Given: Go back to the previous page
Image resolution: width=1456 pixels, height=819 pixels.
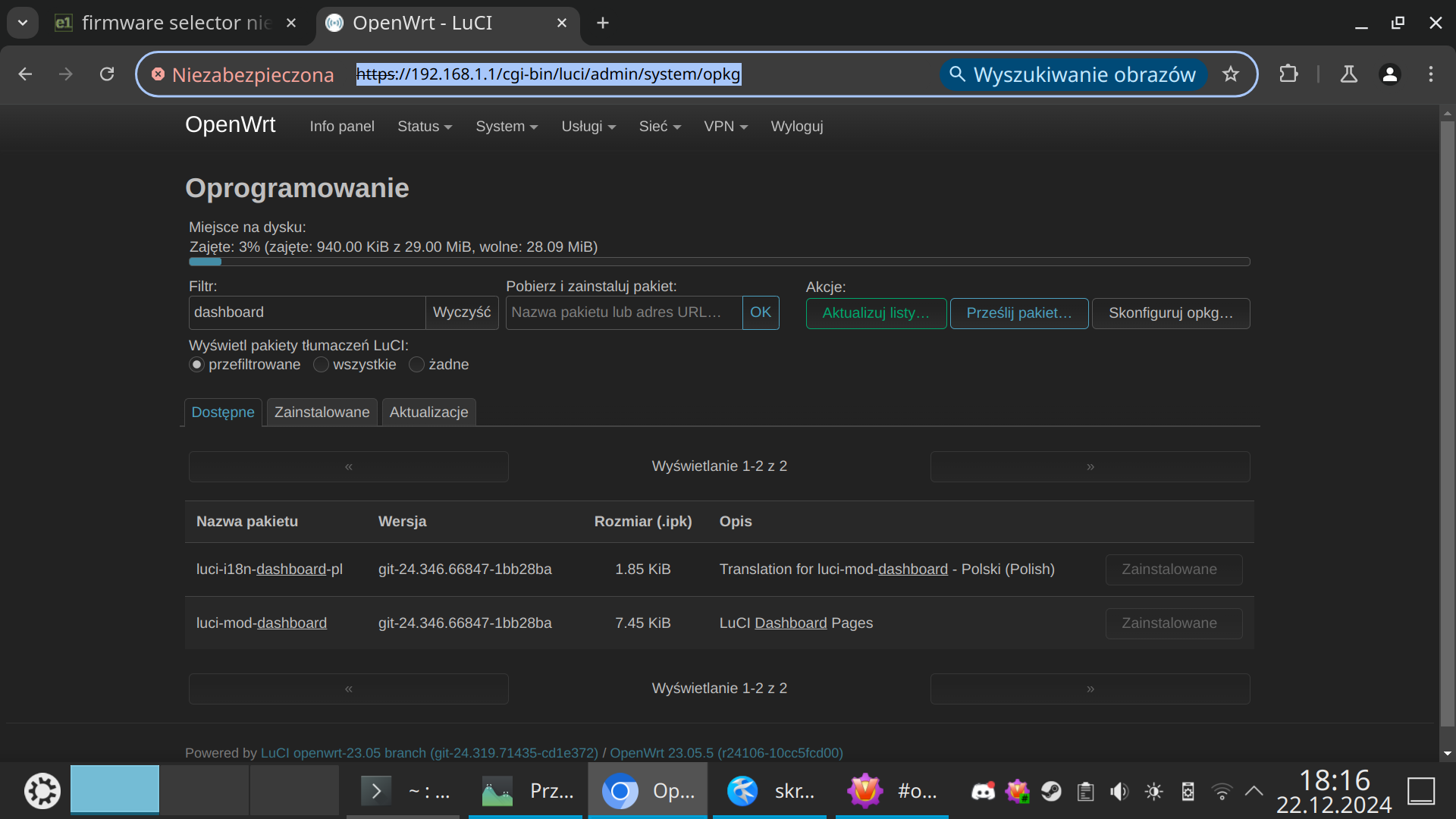Looking at the screenshot, I should coord(25,74).
